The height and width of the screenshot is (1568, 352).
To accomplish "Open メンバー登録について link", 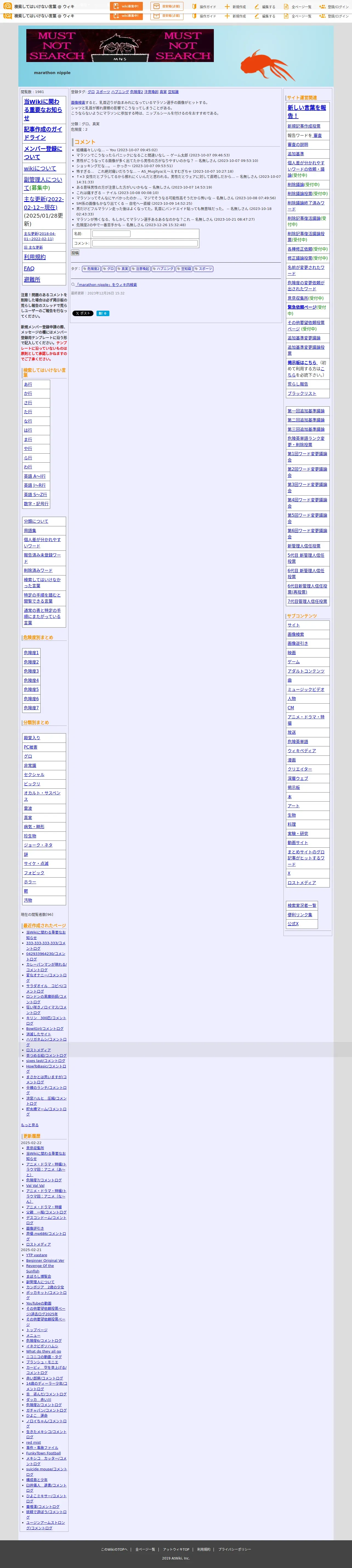I will pyautogui.click(x=42, y=153).
